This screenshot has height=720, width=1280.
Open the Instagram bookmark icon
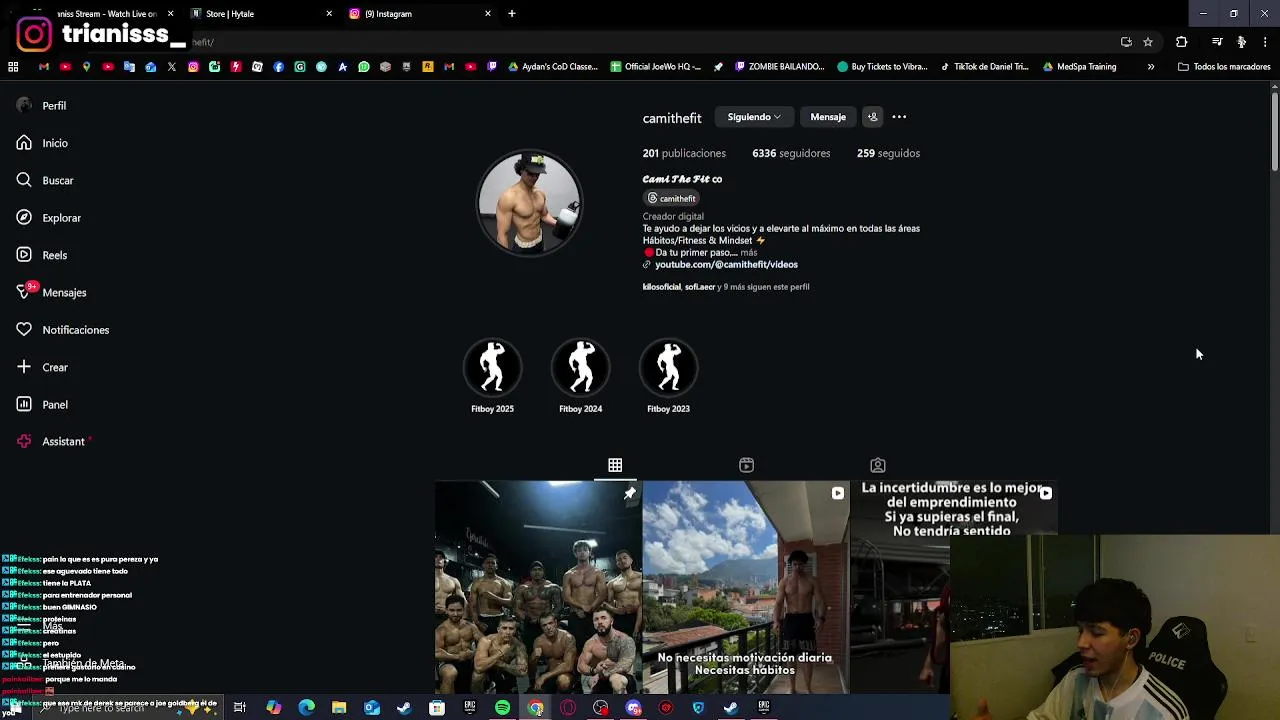(193, 67)
